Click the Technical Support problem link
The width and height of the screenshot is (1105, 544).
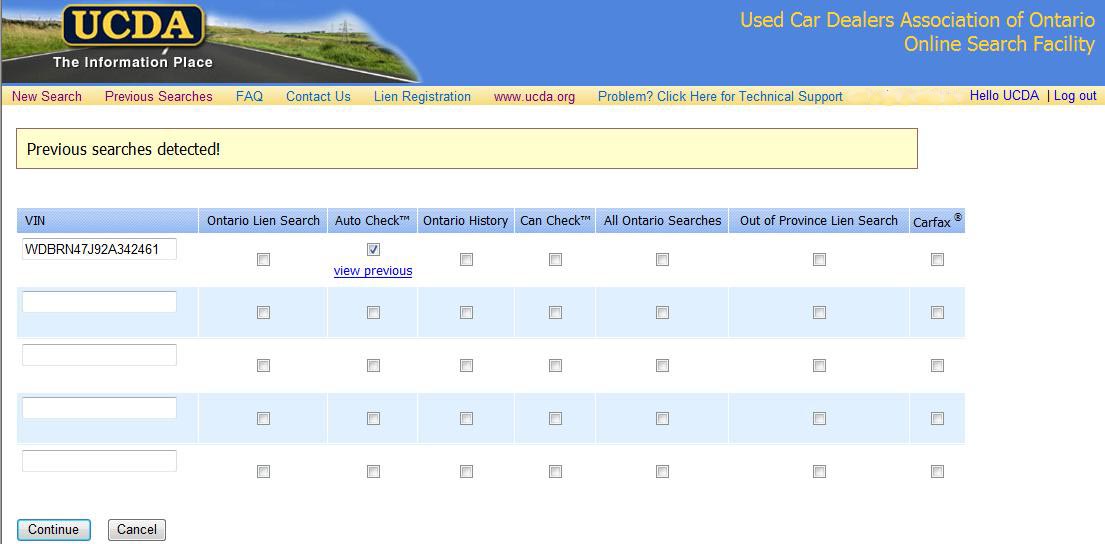(x=720, y=97)
